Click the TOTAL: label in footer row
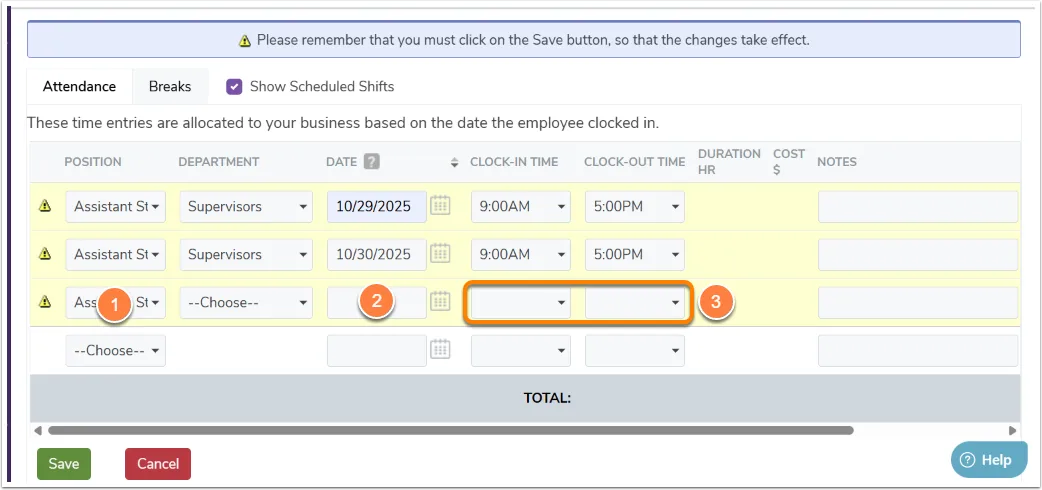Screen dimensions: 1042x490 pyautogui.click(x=548, y=398)
